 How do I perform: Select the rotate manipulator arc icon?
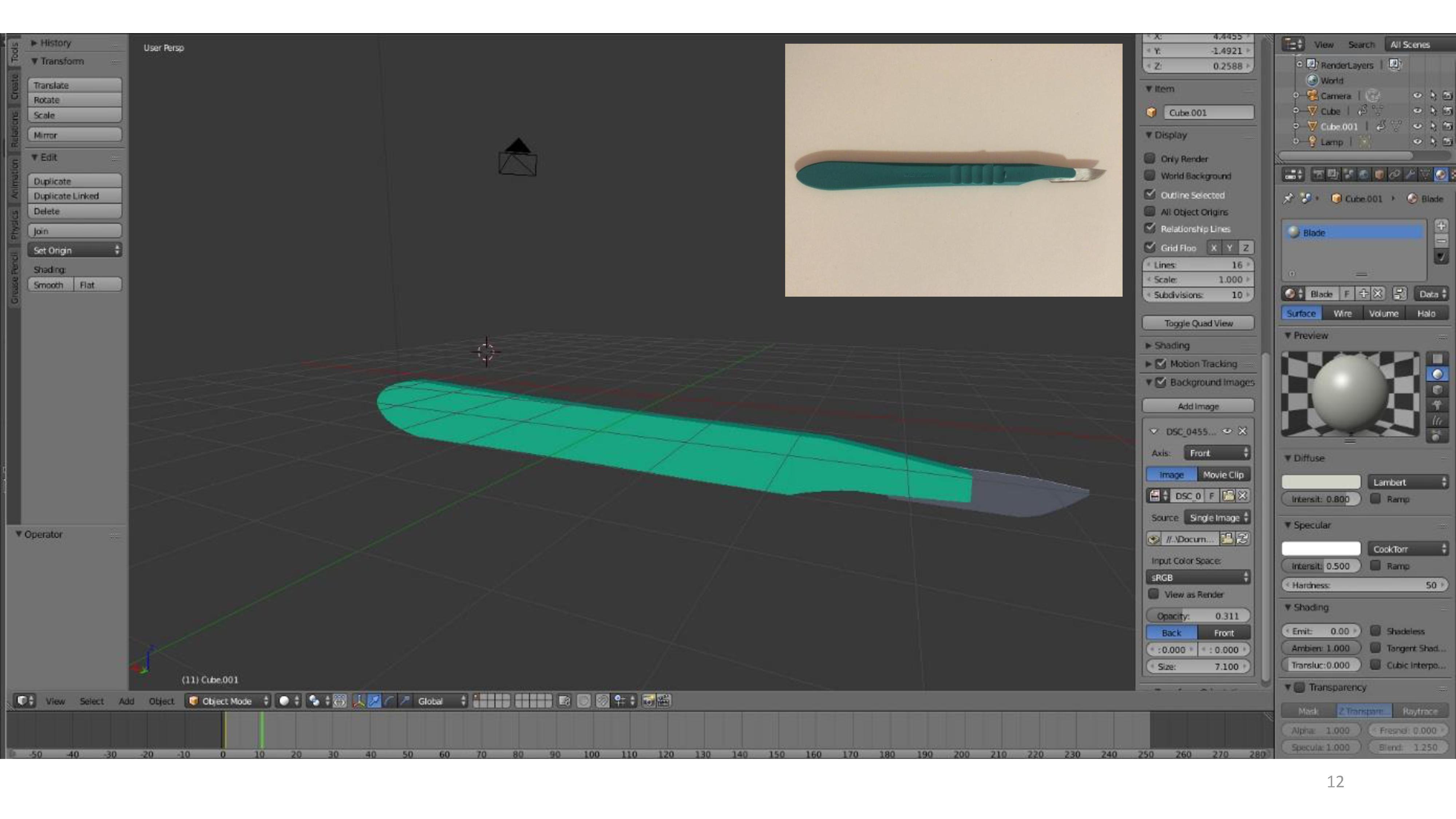click(389, 701)
